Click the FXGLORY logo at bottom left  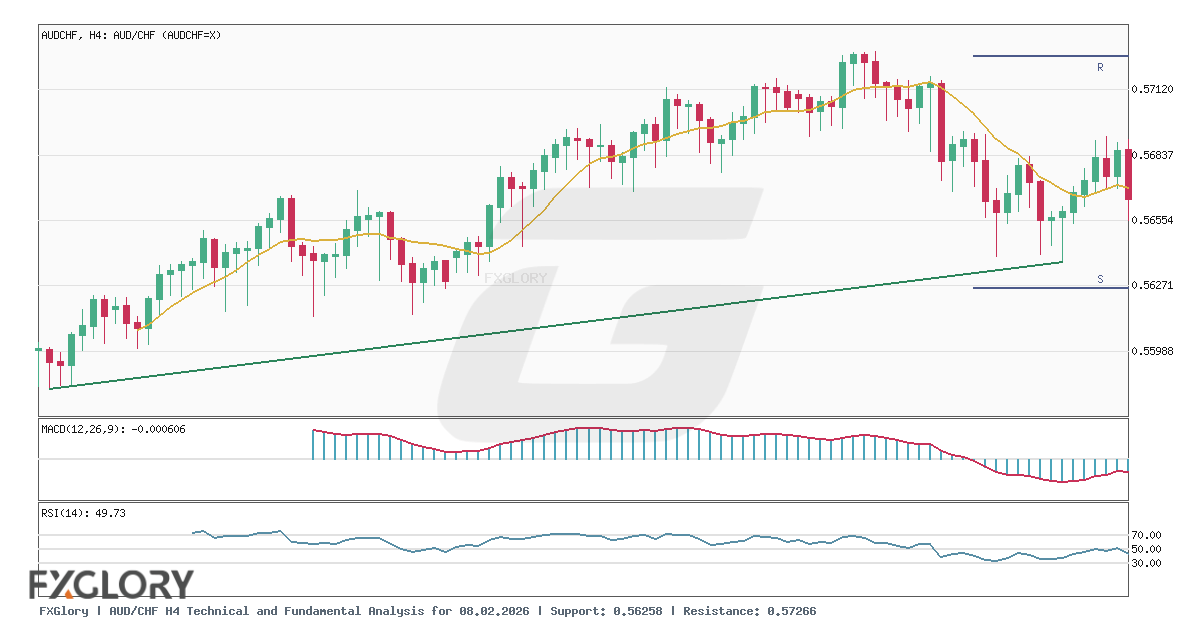(x=111, y=584)
